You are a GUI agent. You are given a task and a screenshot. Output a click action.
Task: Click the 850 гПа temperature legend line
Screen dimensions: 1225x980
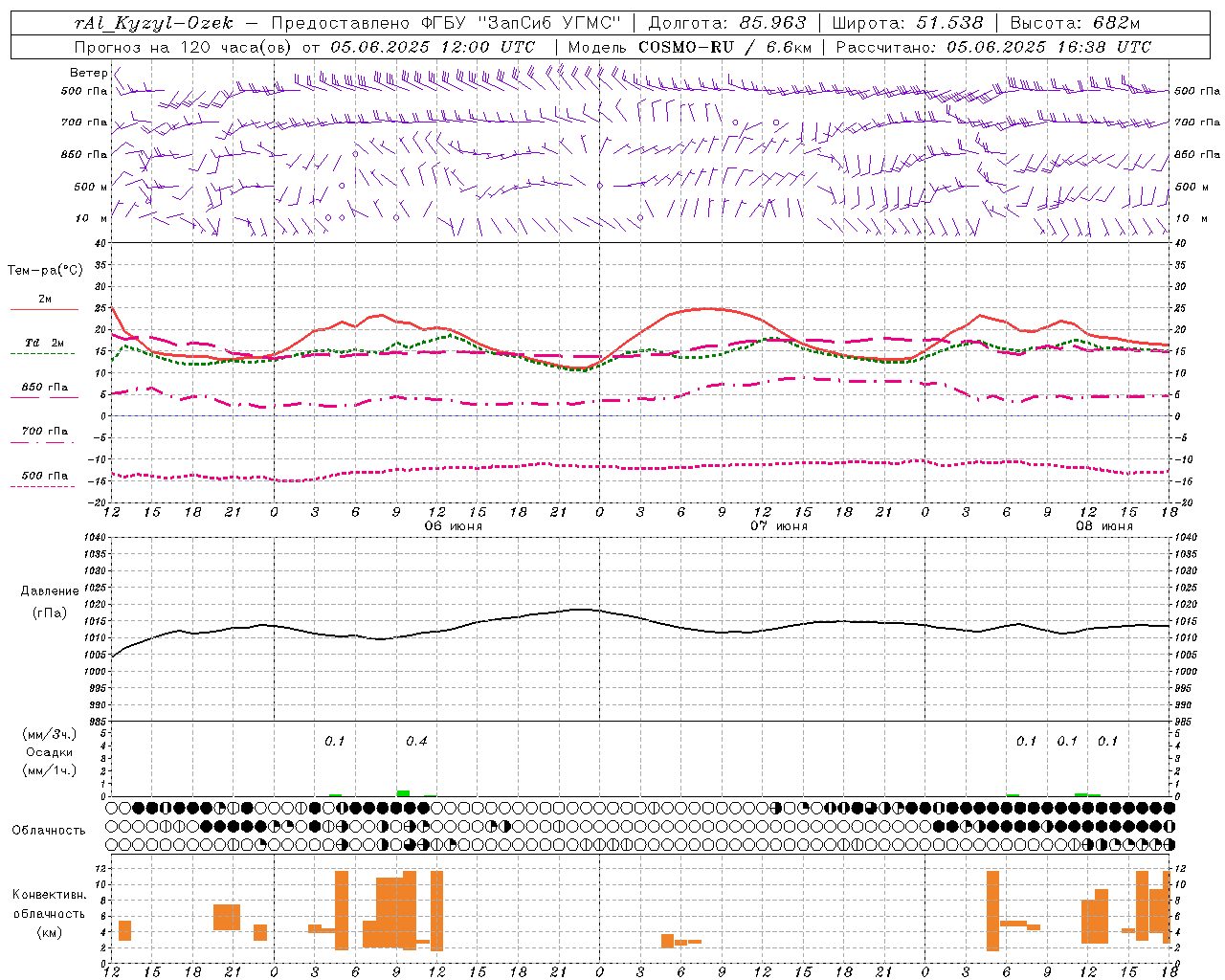(x=42, y=396)
